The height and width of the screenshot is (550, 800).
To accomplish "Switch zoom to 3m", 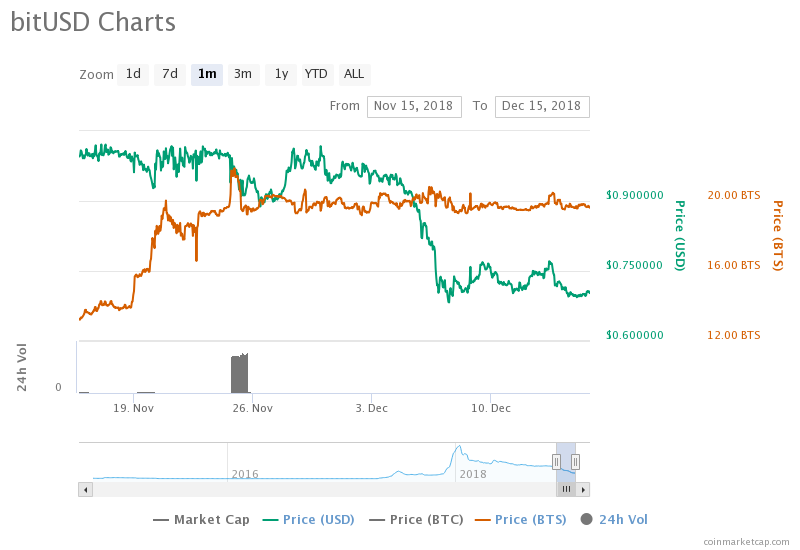I will click(242, 74).
